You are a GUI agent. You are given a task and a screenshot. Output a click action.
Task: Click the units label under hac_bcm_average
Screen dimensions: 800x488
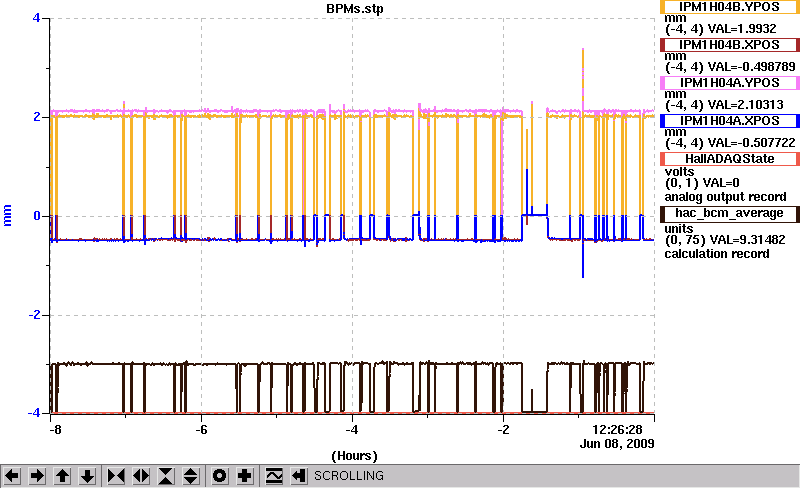679,229
